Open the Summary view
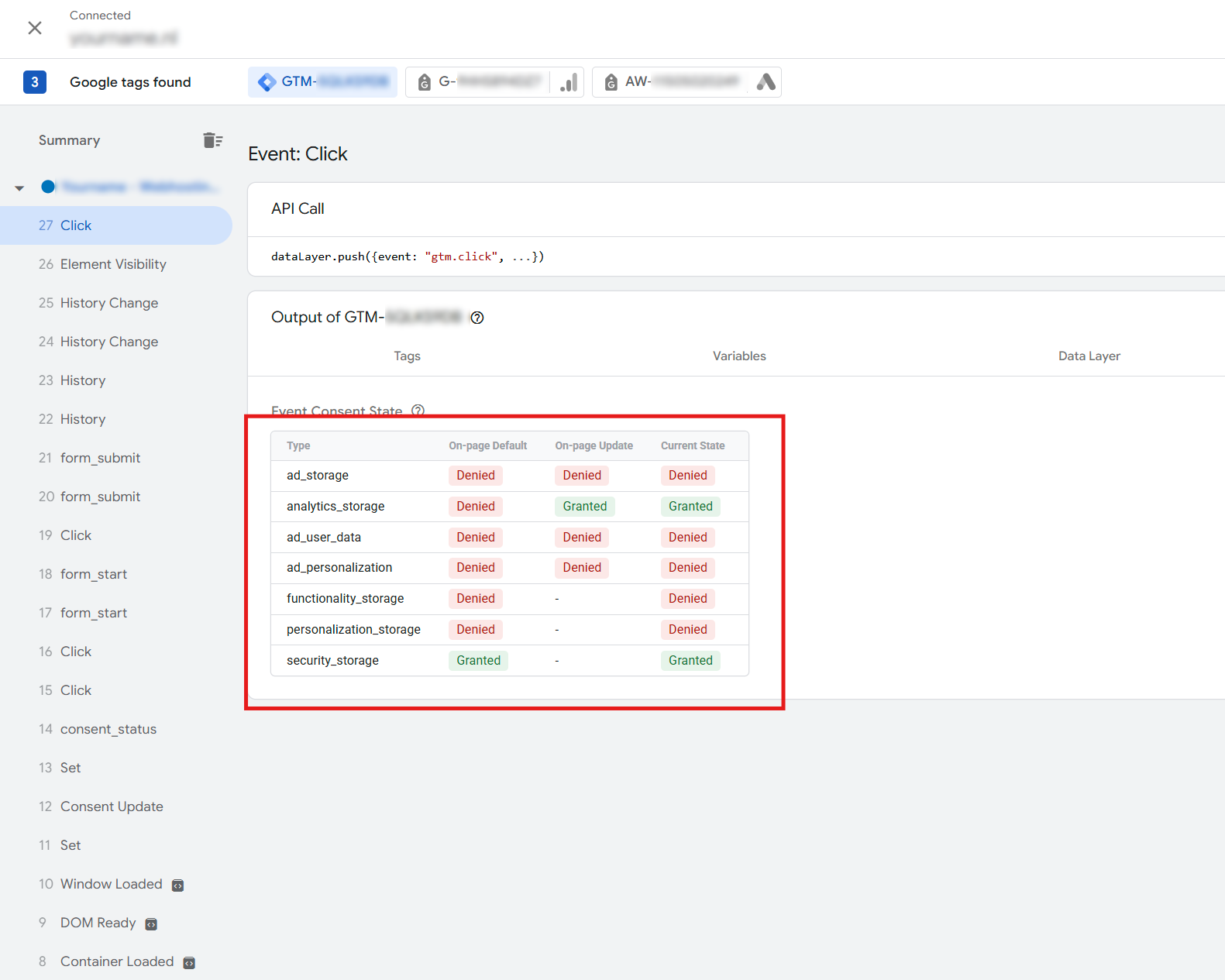Viewport: 1225px width, 980px height. [69, 140]
